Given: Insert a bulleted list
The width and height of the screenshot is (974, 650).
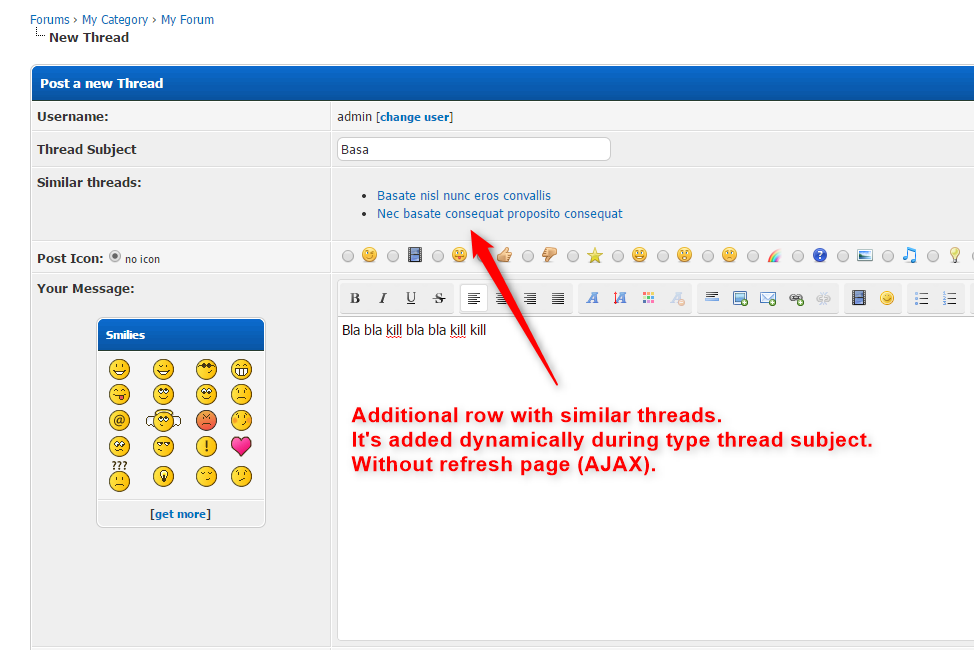Looking at the screenshot, I should 922,298.
